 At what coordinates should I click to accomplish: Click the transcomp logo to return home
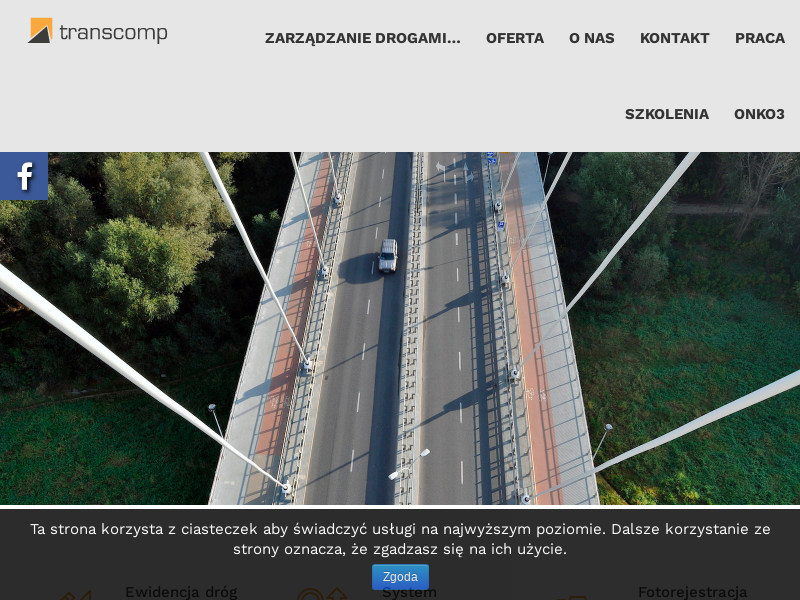(97, 31)
